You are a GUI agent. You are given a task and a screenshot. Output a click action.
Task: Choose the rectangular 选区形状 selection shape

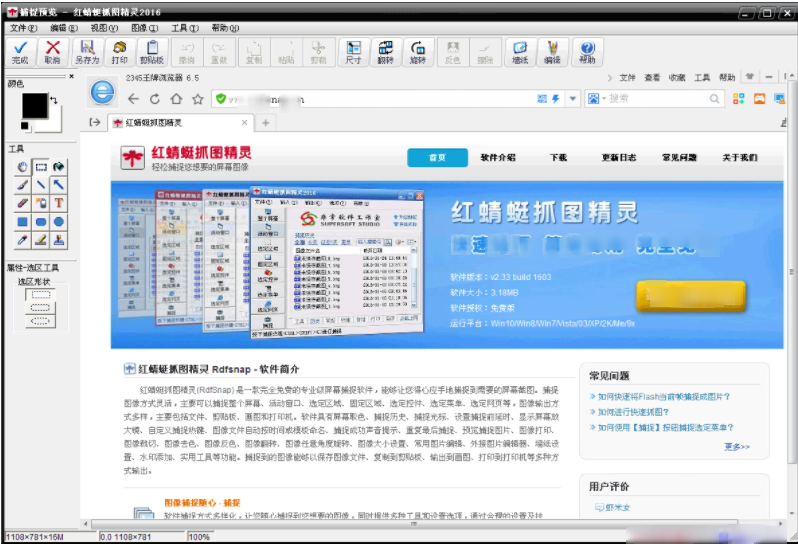[41, 295]
